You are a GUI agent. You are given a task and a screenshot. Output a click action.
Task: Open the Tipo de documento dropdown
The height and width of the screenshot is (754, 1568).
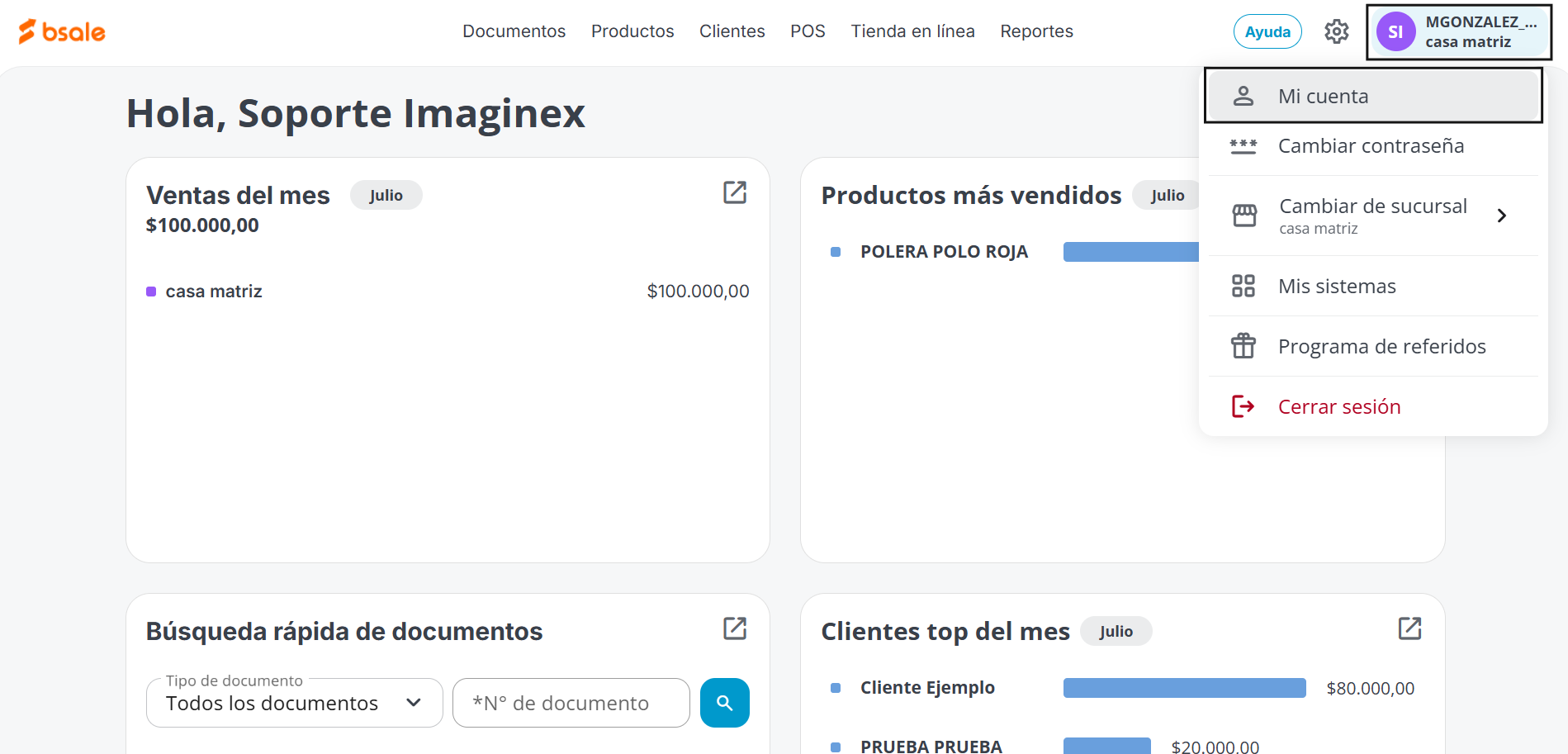click(295, 703)
